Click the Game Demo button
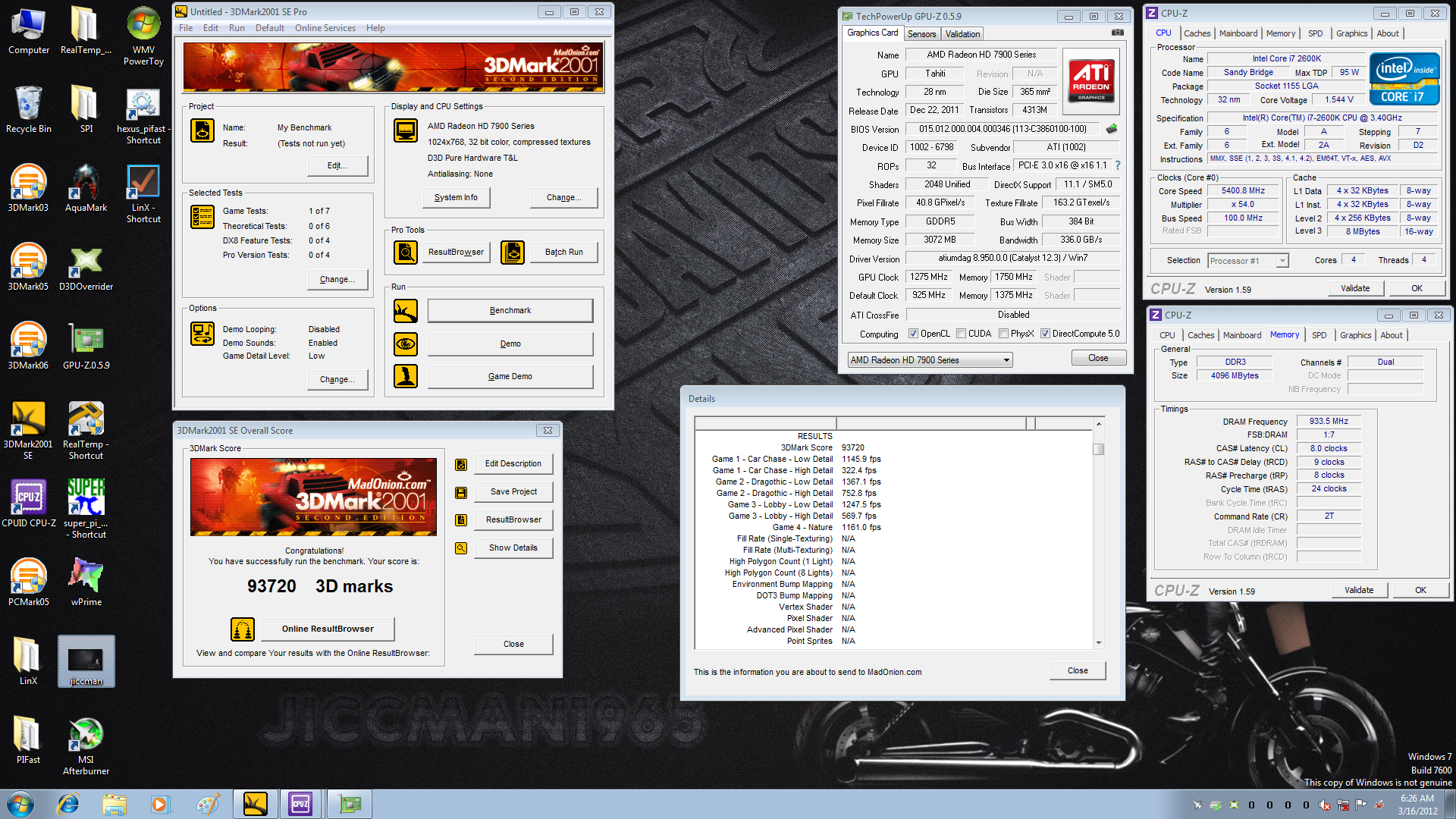 [x=510, y=376]
